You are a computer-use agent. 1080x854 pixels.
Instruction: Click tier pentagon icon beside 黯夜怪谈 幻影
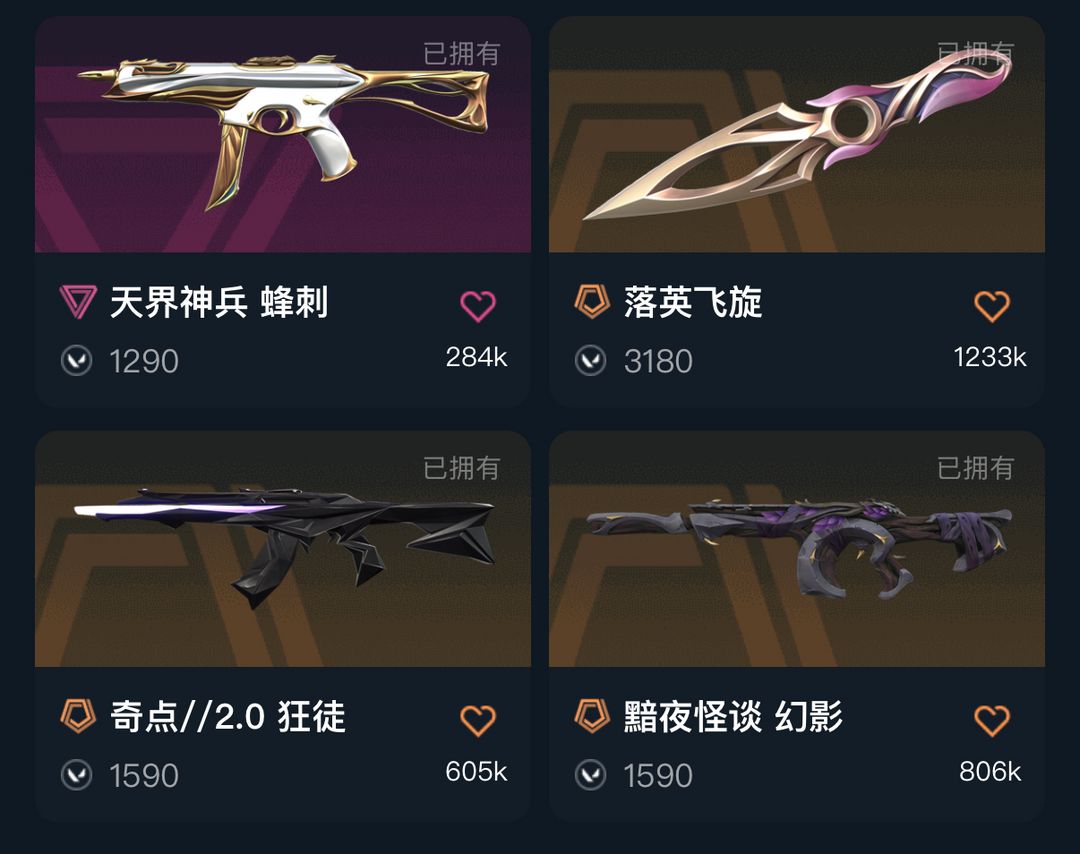(592, 716)
